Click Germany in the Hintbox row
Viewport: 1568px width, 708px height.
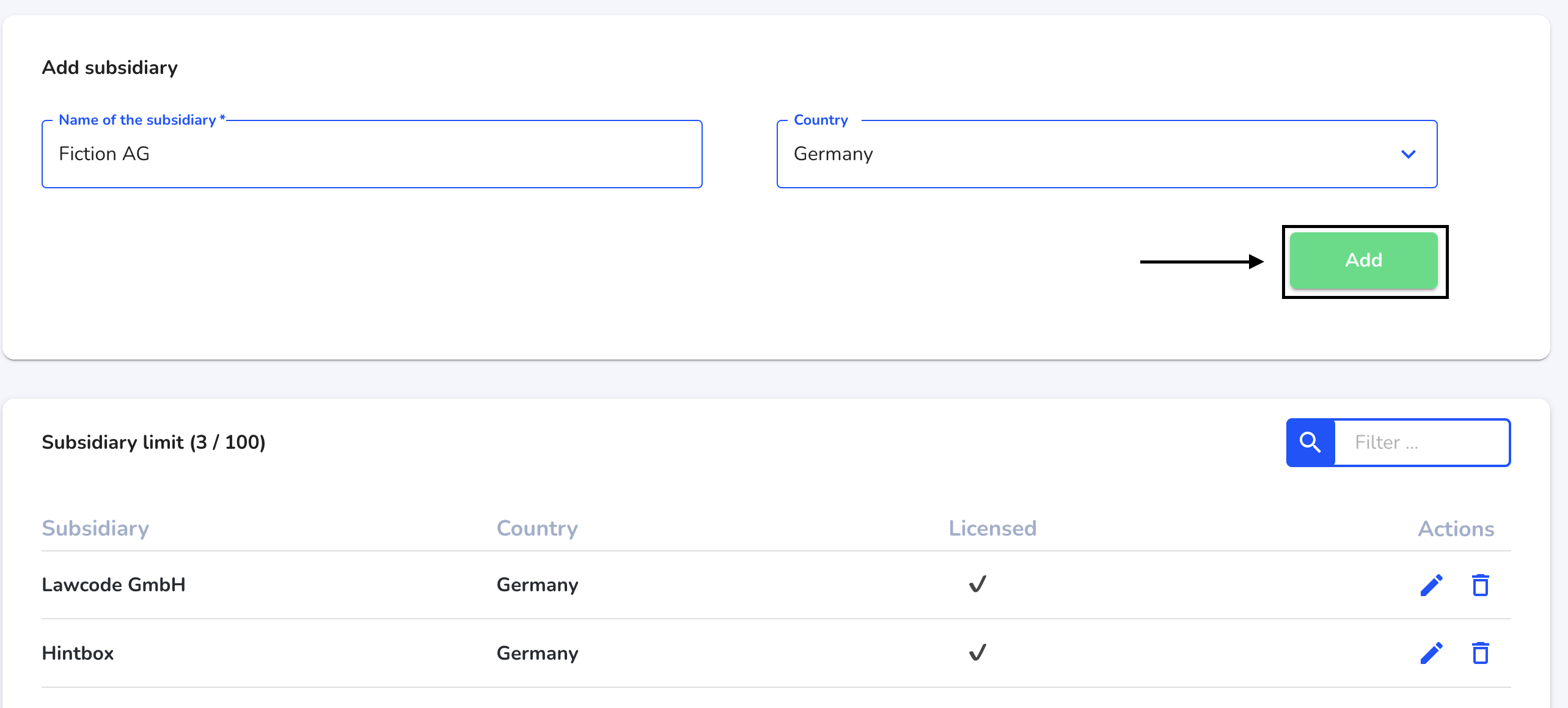(x=538, y=653)
